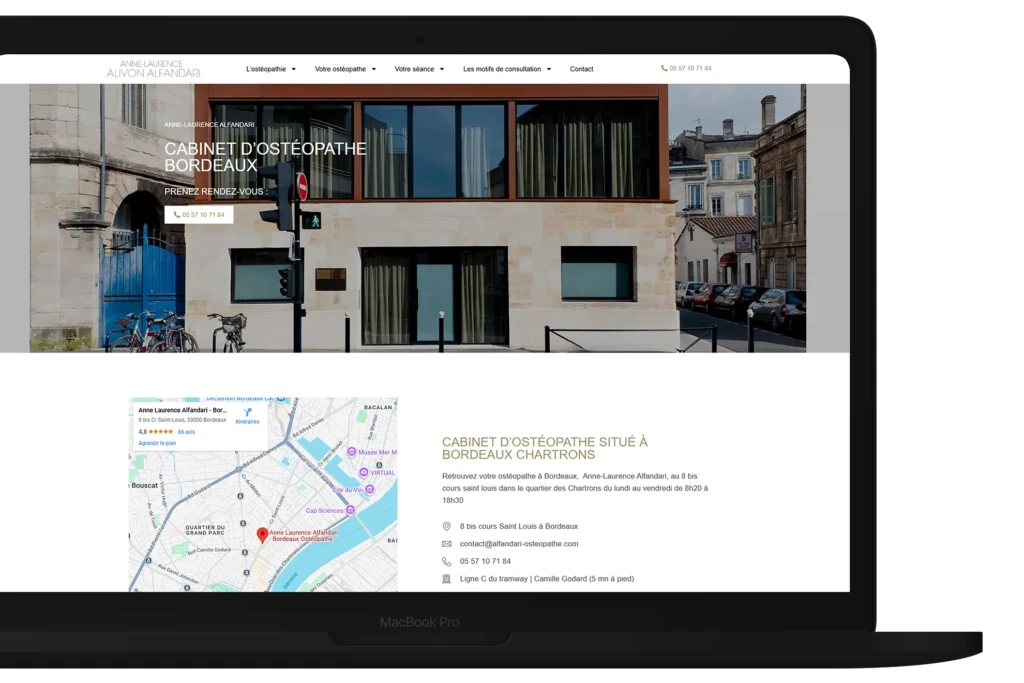The image size is (1024, 683).
Task: Click the phone icon in contact list
Action: 447,562
